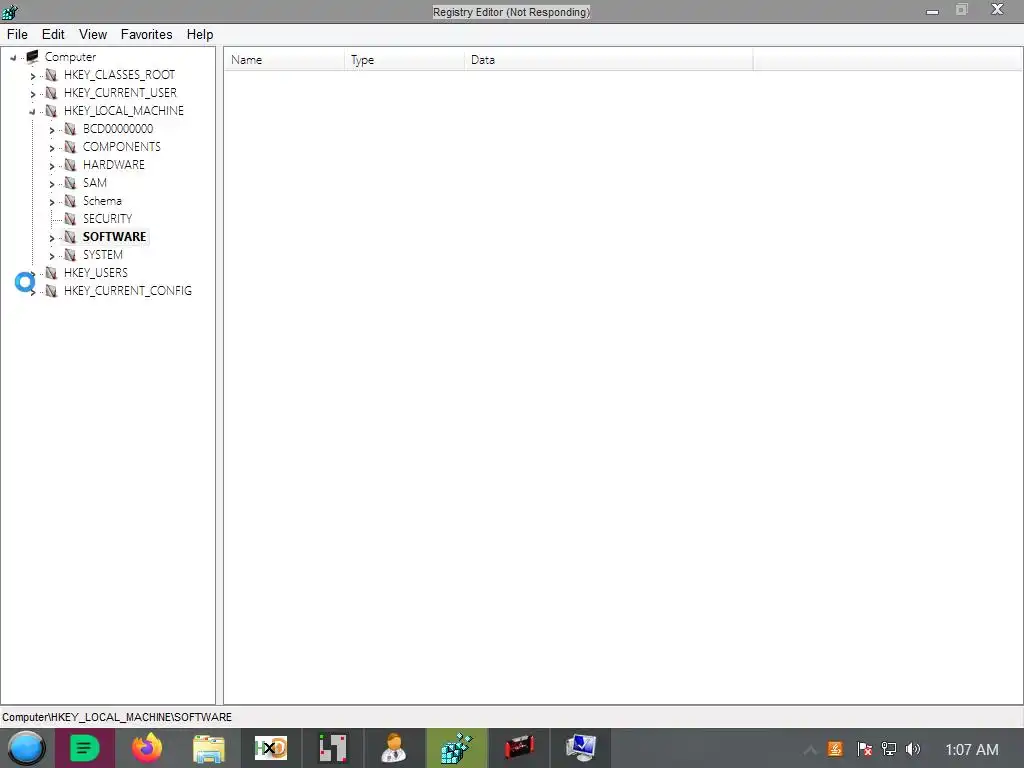The width and height of the screenshot is (1024, 768).
Task: Open the doctor figure taskbar app
Action: coord(394,748)
